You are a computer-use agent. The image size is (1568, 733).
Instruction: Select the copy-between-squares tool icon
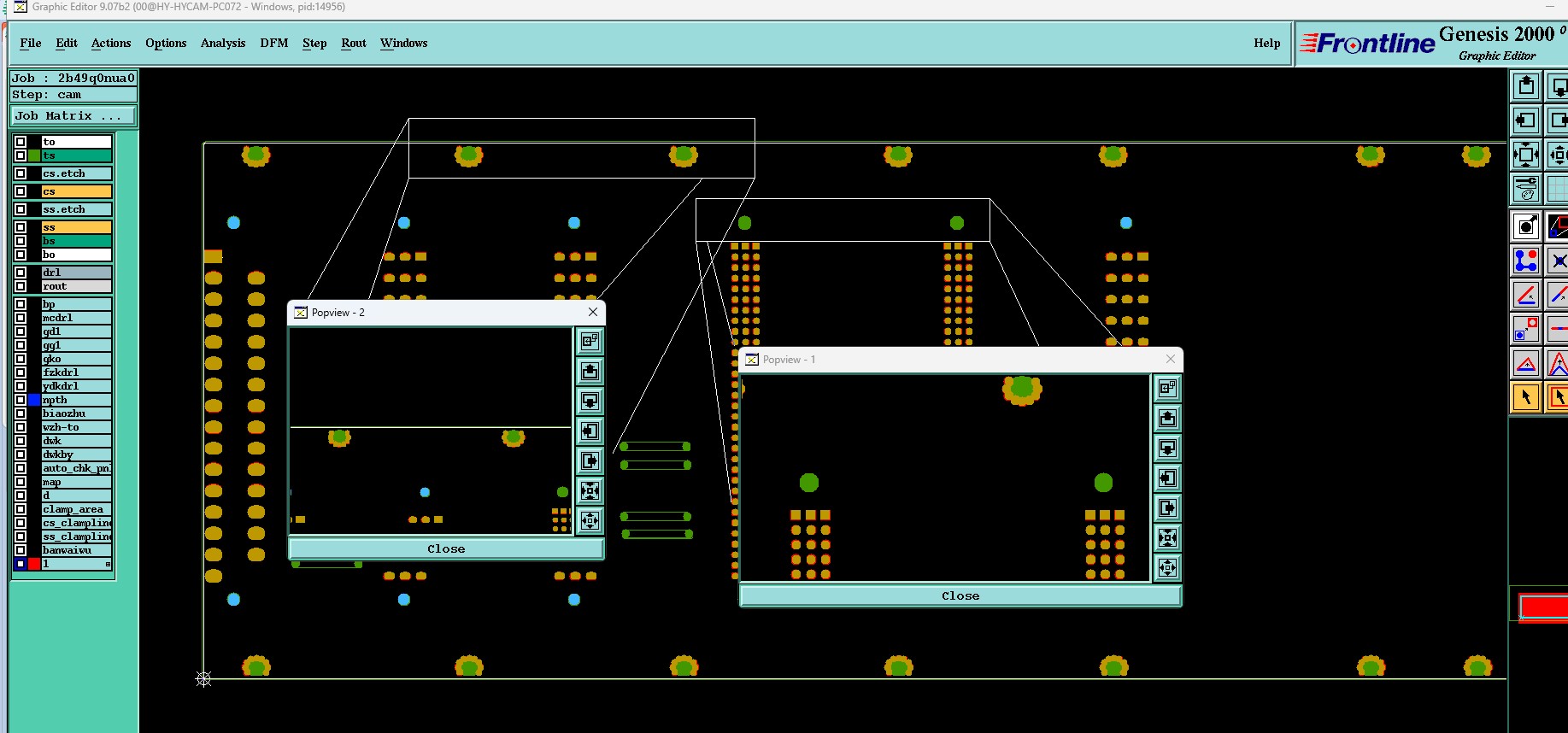pyautogui.click(x=1526, y=329)
